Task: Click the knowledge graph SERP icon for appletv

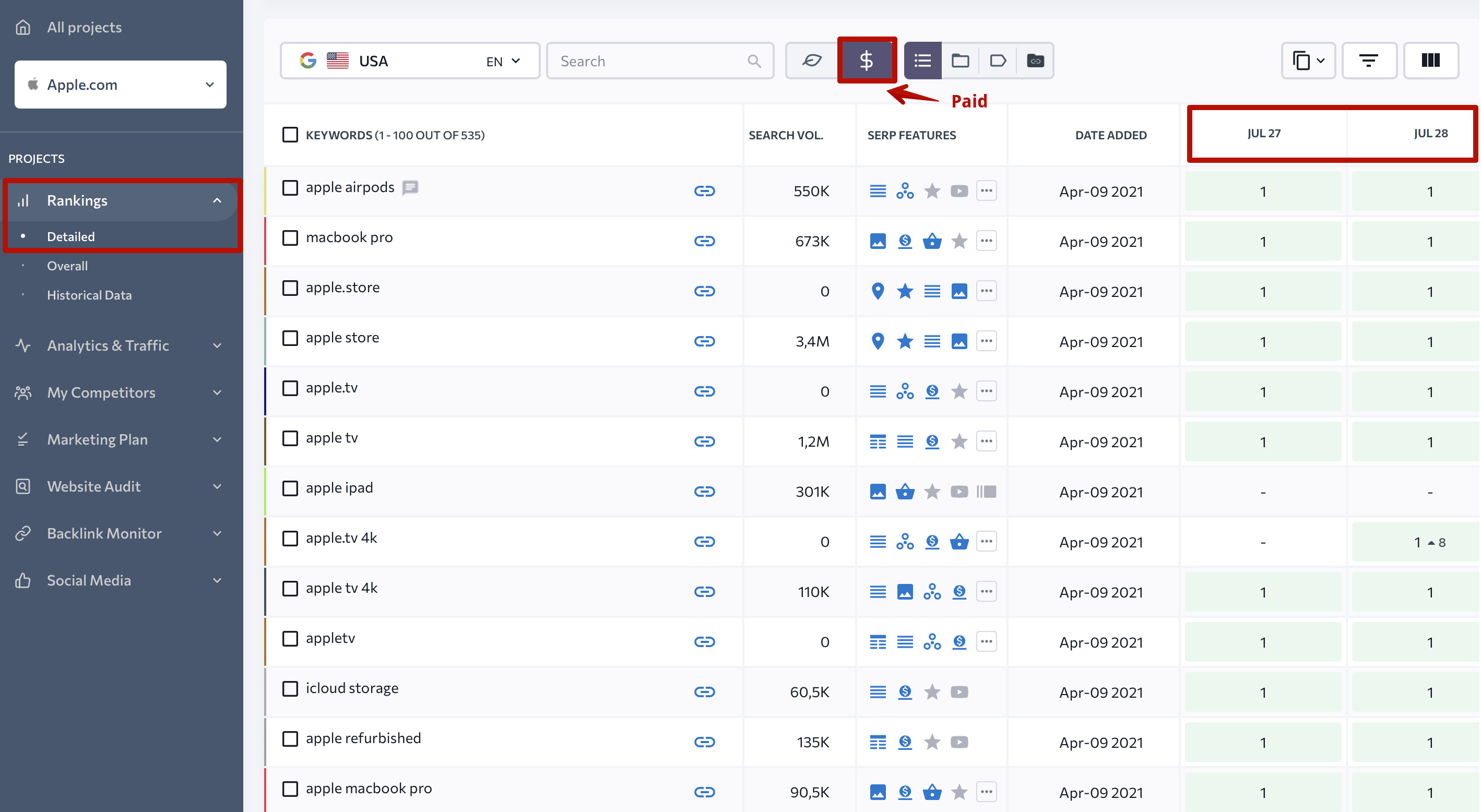Action: 932,641
